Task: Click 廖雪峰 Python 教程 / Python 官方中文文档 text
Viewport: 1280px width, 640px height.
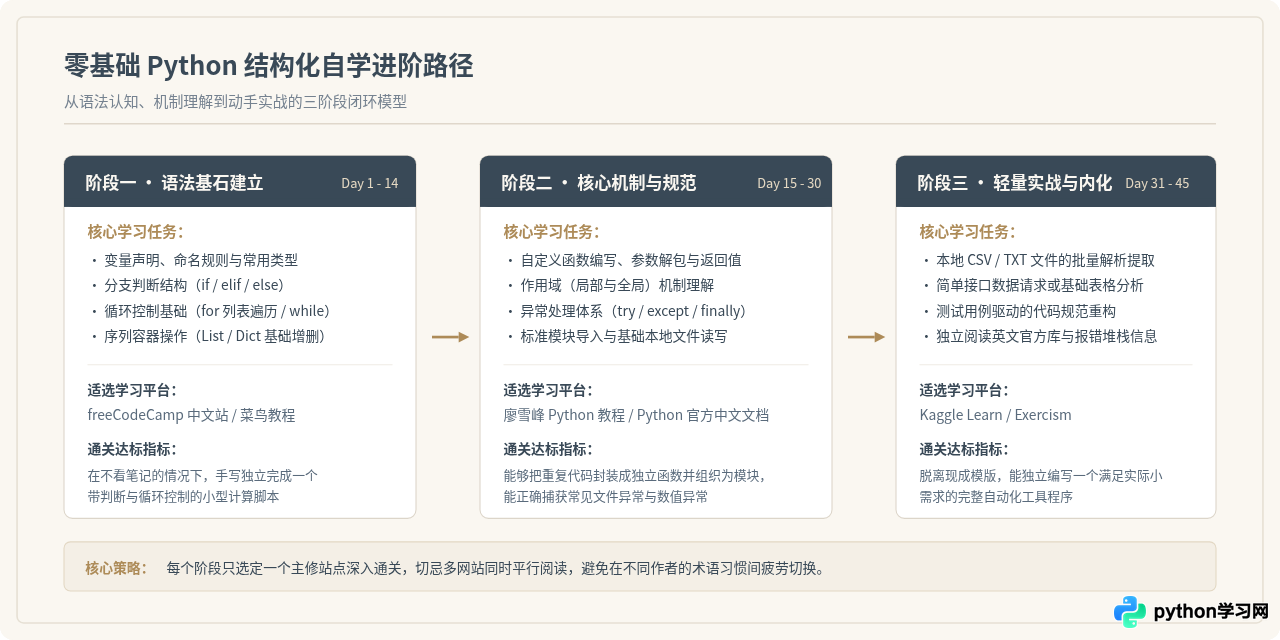Action: tap(636, 414)
